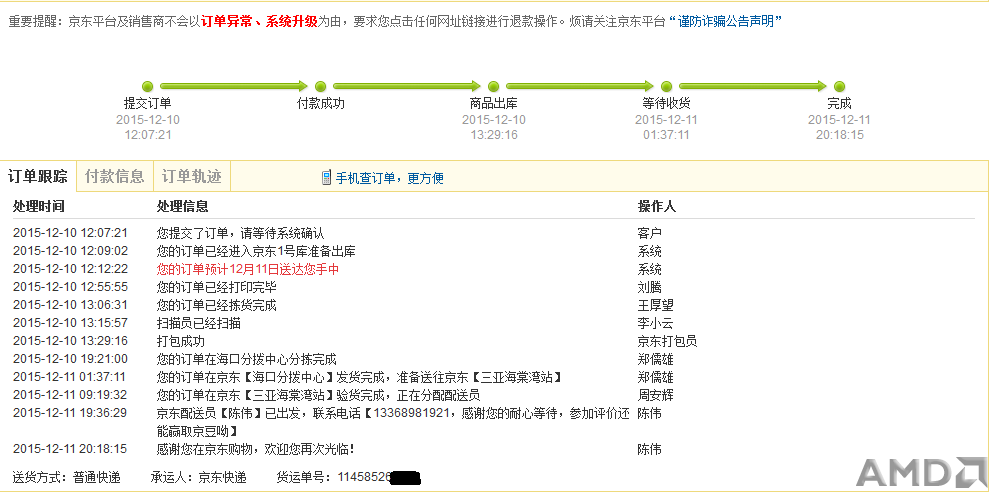Click the operator name 王厚望
The width and height of the screenshot is (993, 493).
[x=655, y=305]
